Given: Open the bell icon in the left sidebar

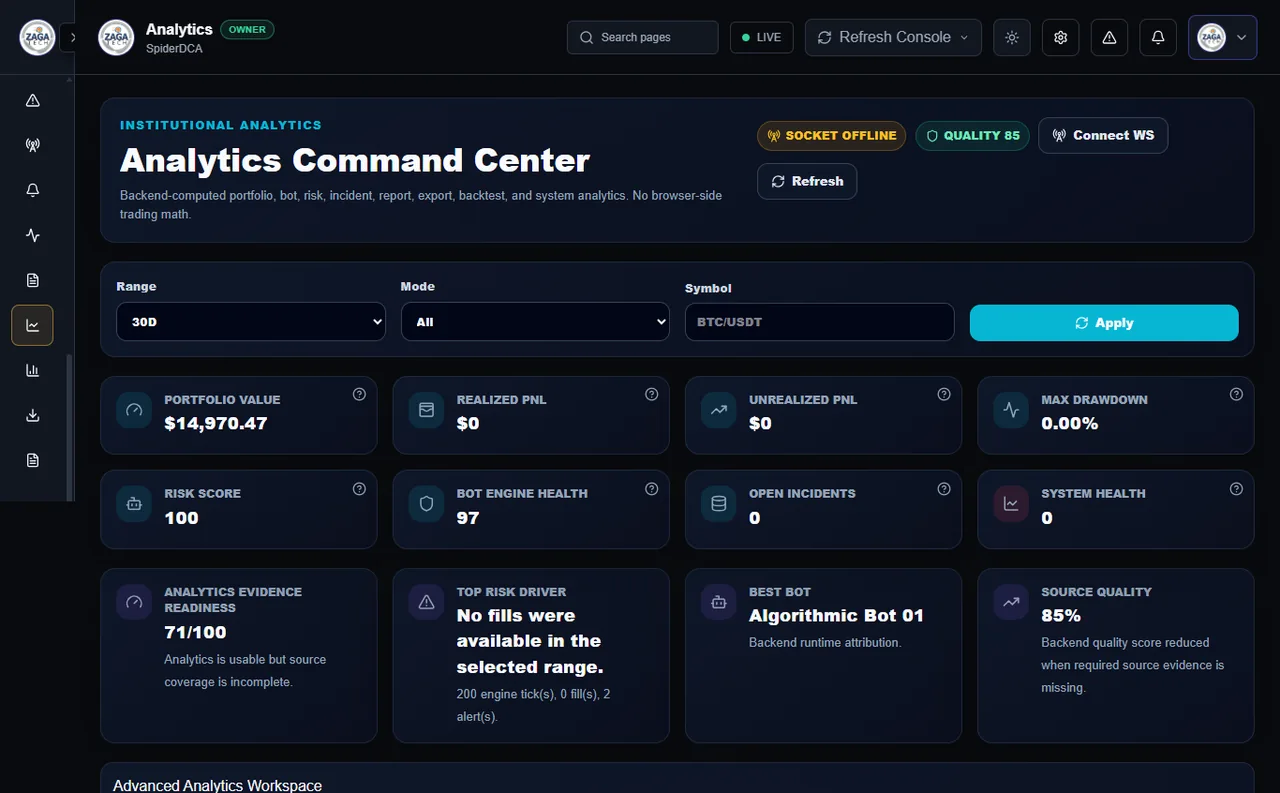Looking at the screenshot, I should [33, 190].
